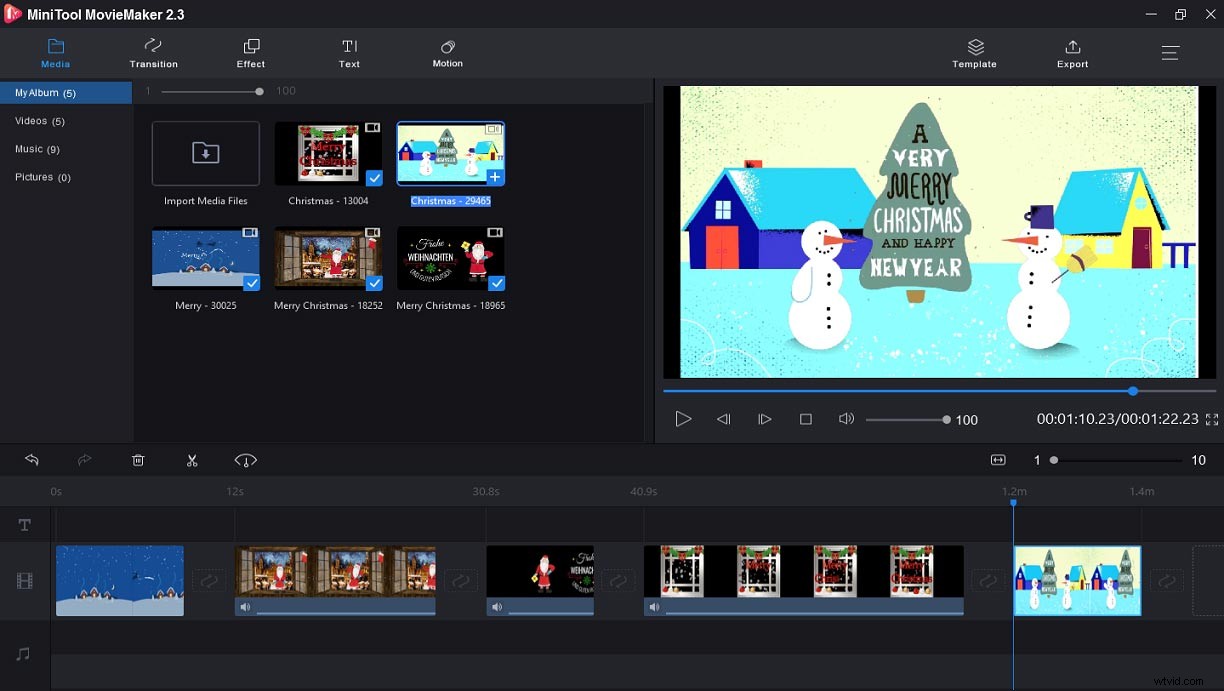Open the hamburger menu in top-right corner
The image size is (1224, 691).
1169,53
